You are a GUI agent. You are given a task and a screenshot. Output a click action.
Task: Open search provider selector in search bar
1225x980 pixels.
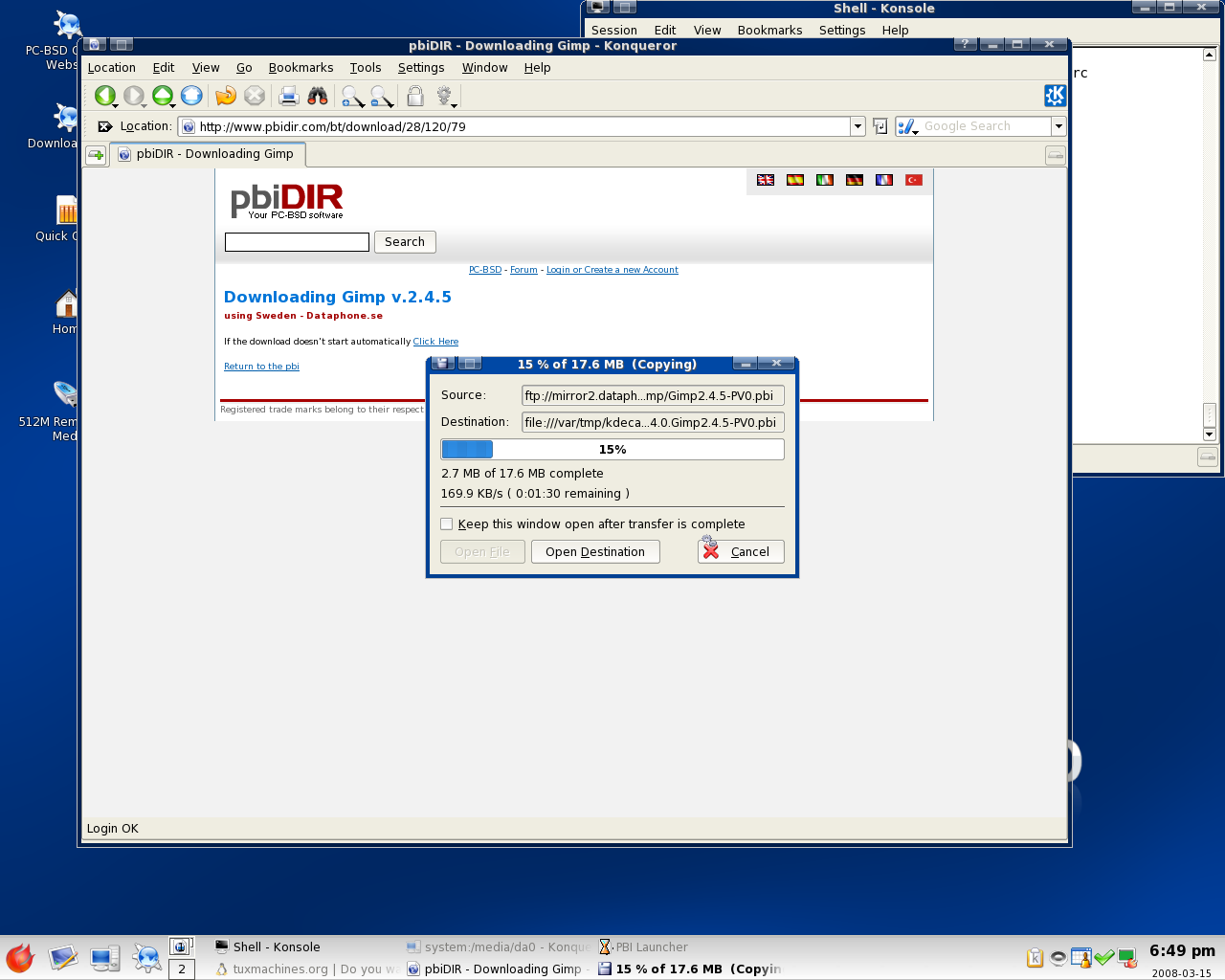(x=907, y=126)
